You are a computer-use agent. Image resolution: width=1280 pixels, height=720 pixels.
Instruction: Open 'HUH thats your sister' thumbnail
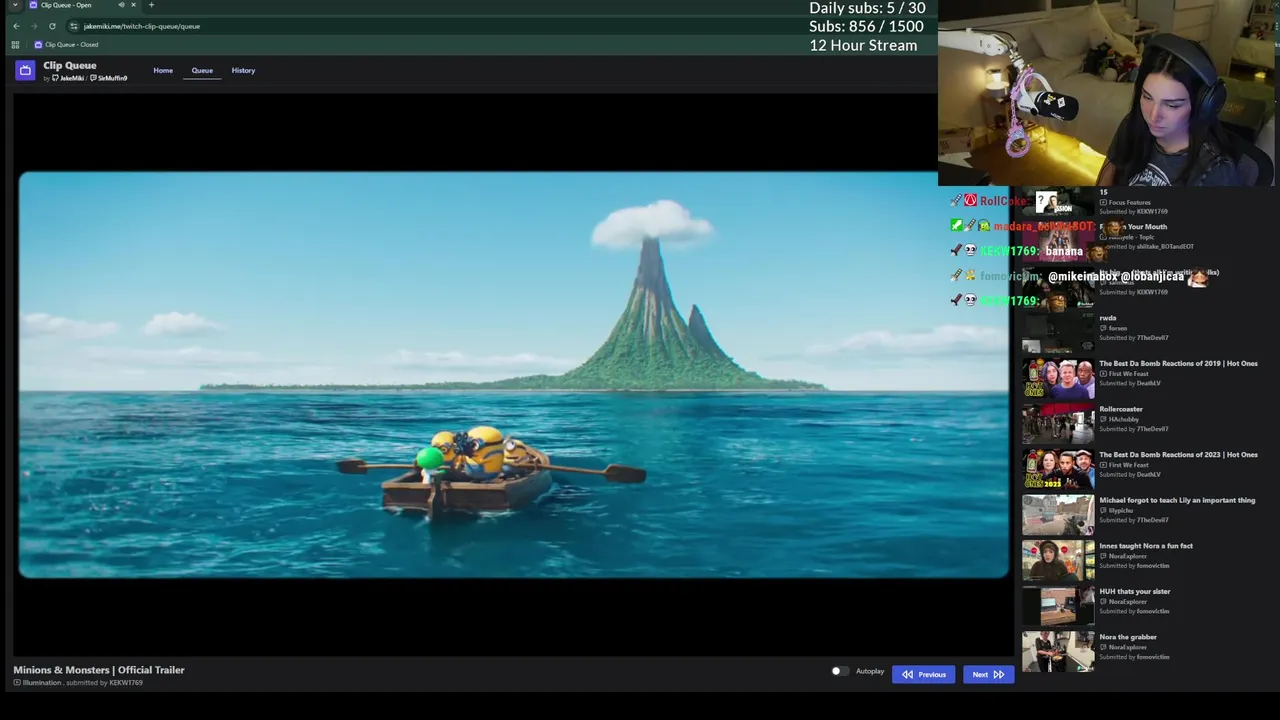click(x=1058, y=606)
